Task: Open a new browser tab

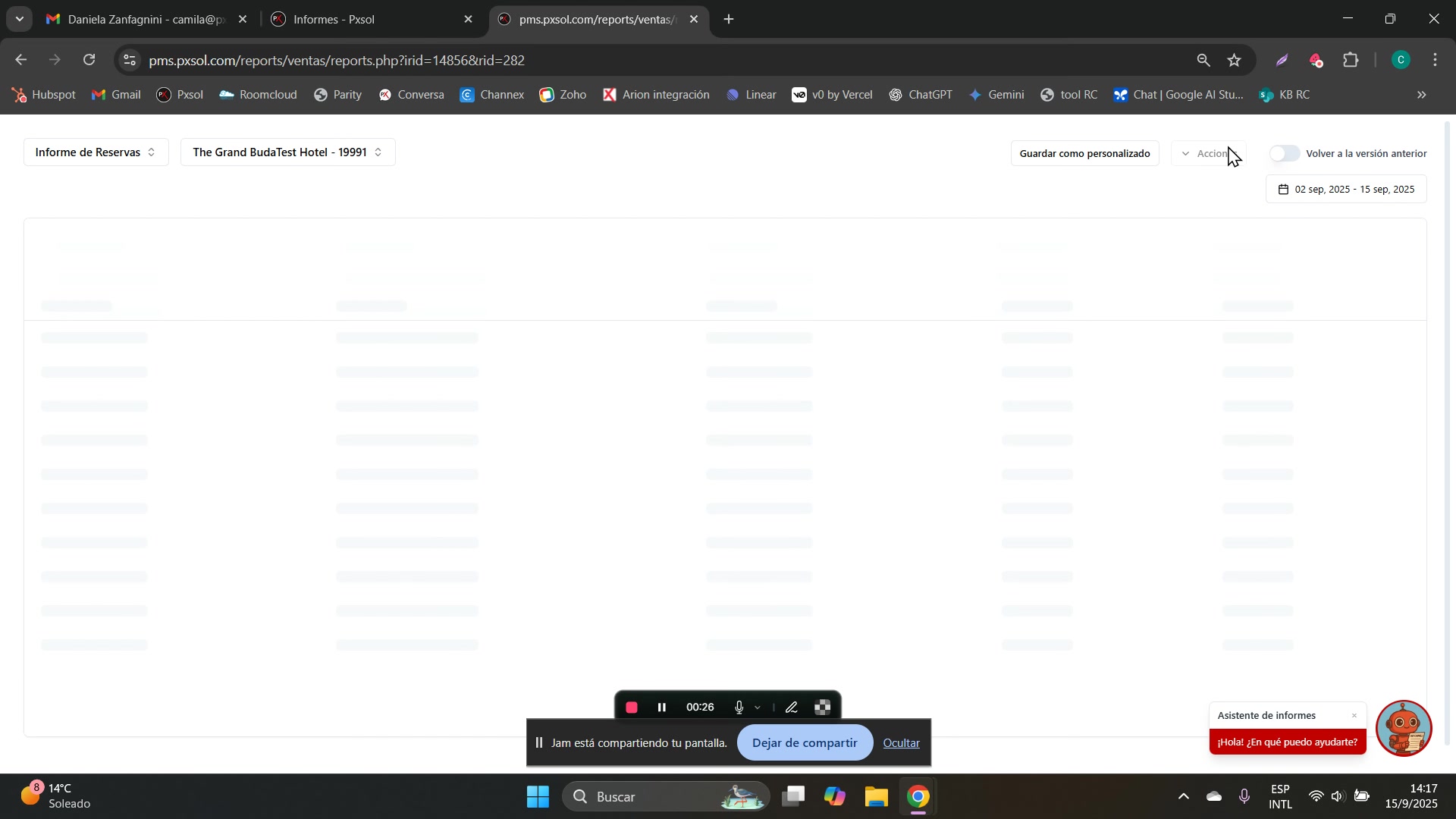Action: 729,20
